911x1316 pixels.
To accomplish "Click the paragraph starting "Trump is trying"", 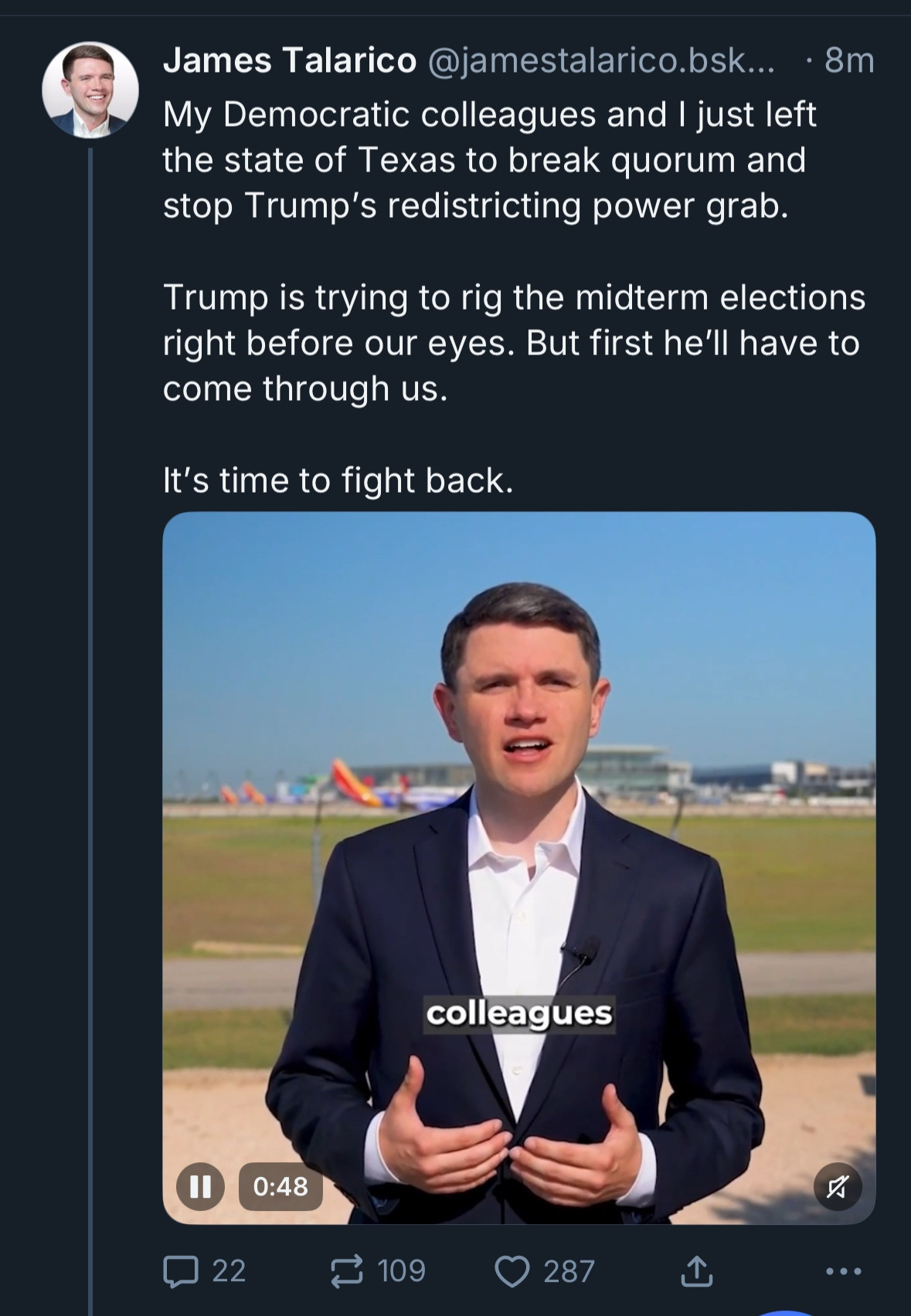I will [514, 343].
